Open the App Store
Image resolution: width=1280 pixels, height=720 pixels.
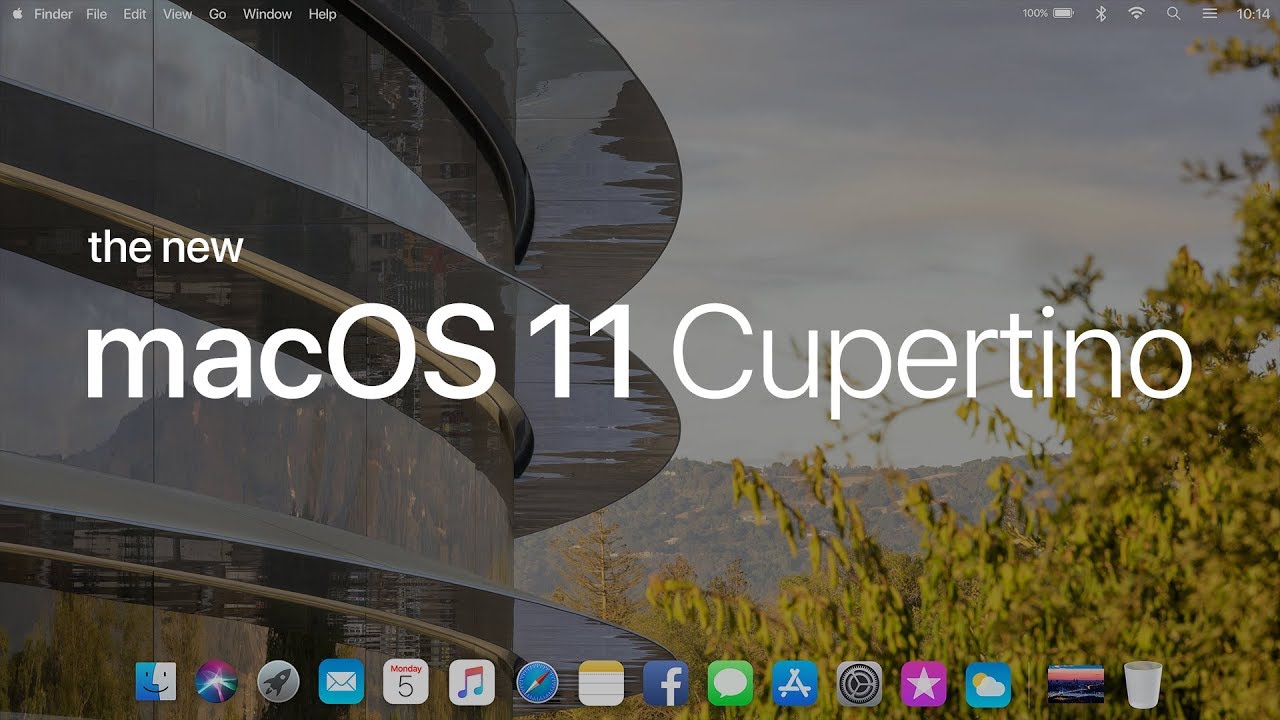point(795,683)
